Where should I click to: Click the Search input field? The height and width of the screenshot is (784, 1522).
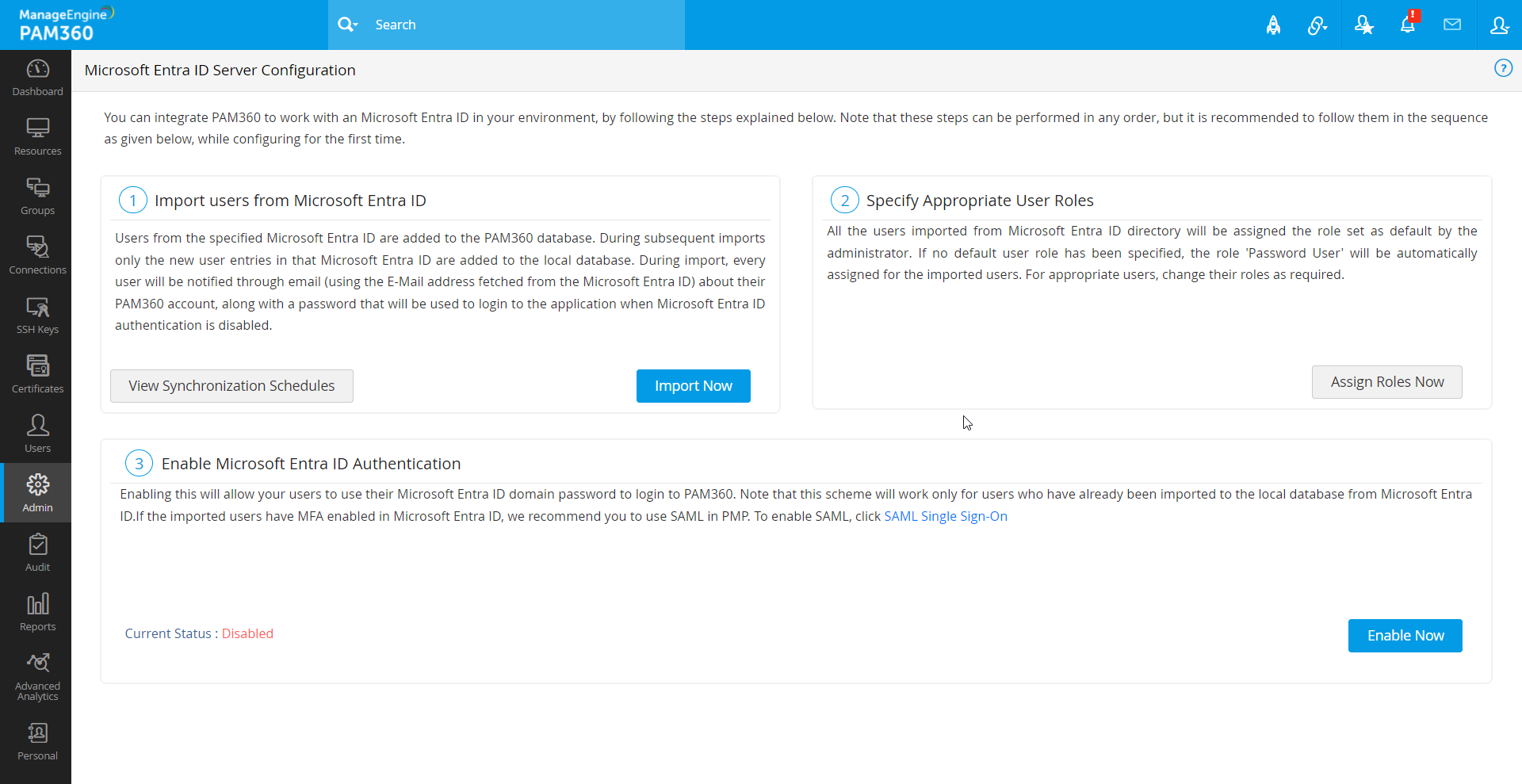(525, 25)
